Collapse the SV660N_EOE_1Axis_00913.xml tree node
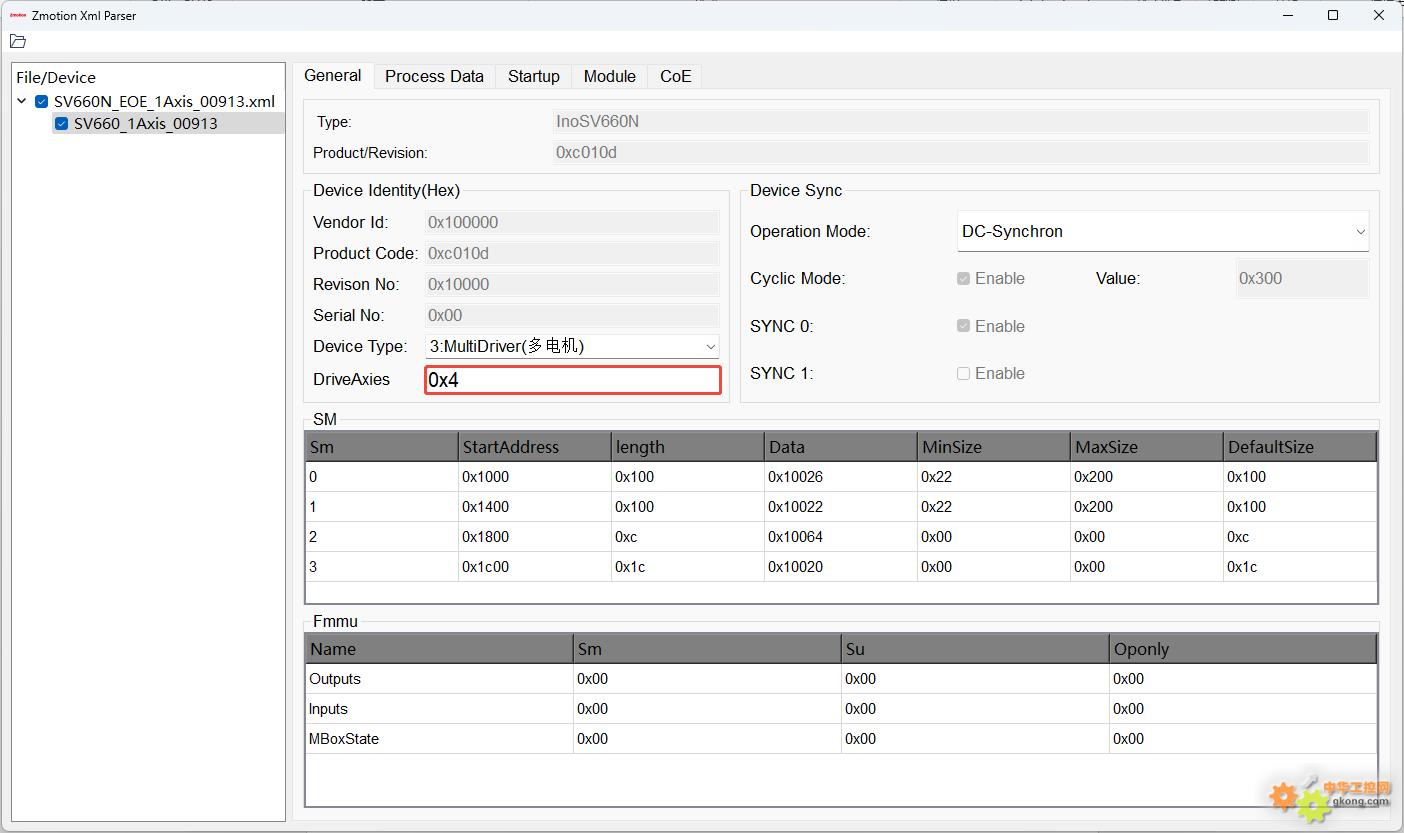1404x833 pixels. (x=22, y=101)
